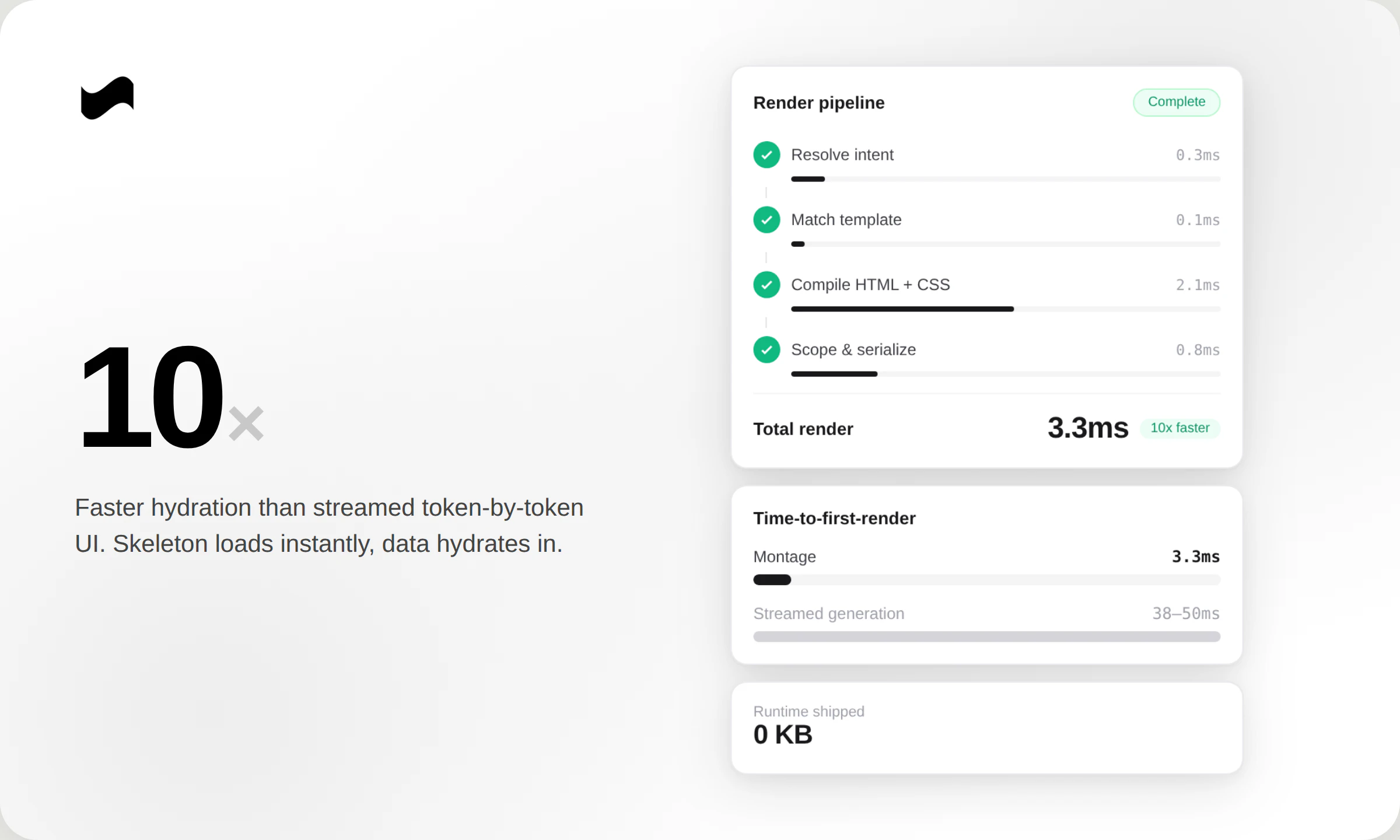Click the black wave logo

coord(107,98)
